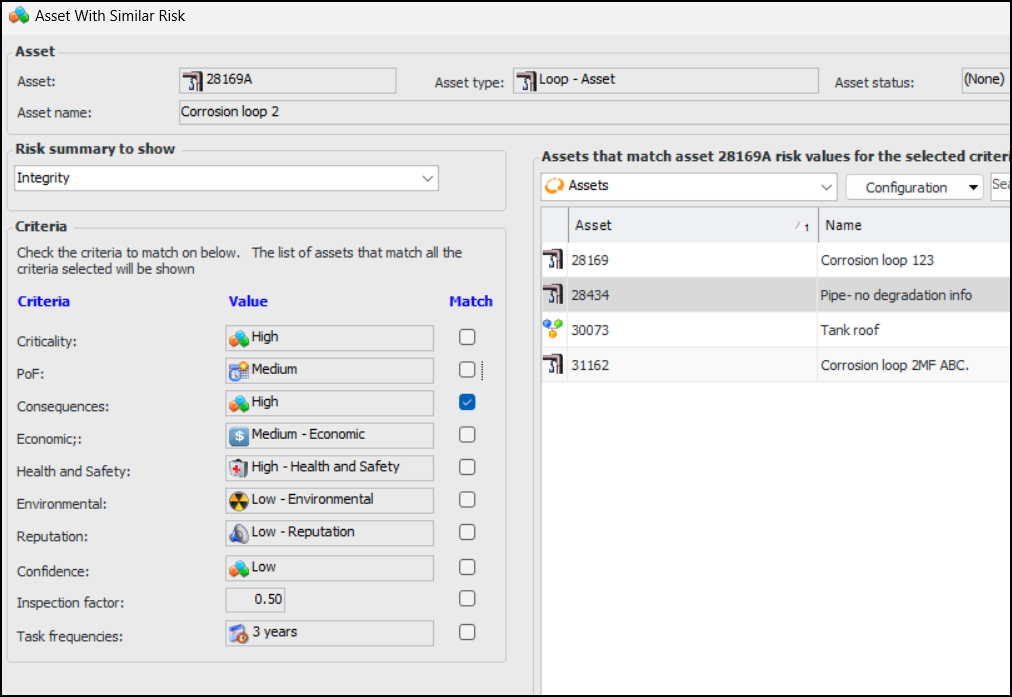Screen dimensions: 1012x697
Task: Enable the Criticality match checkbox
Action: tap(467, 338)
